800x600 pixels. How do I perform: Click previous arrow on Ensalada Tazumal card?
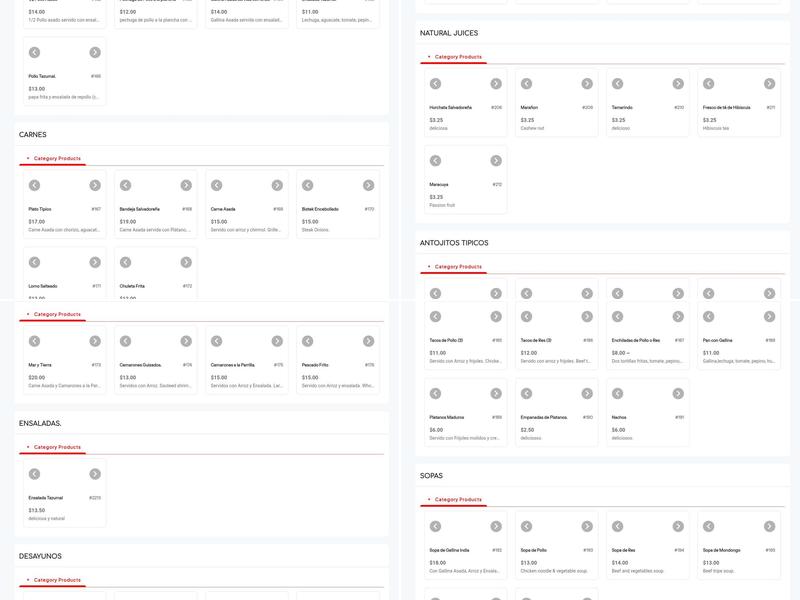coord(34,474)
